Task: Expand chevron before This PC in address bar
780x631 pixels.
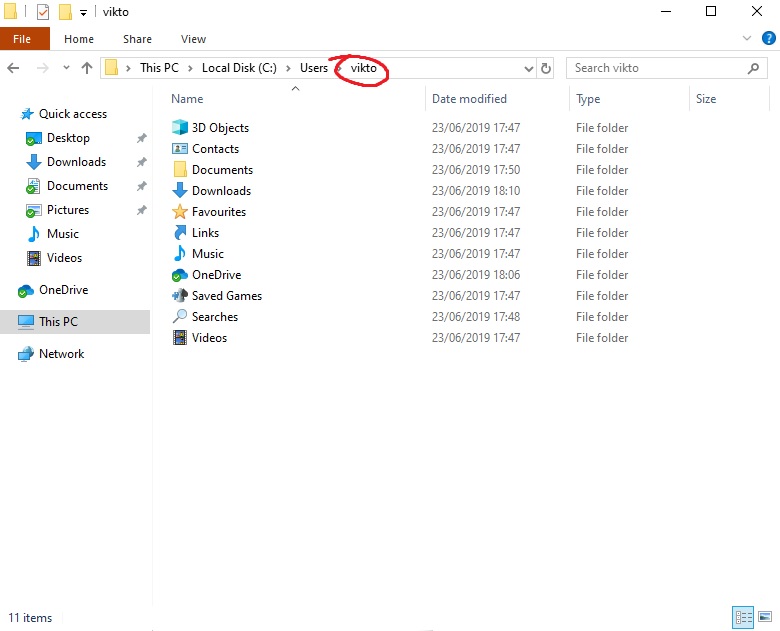Action: (128, 68)
